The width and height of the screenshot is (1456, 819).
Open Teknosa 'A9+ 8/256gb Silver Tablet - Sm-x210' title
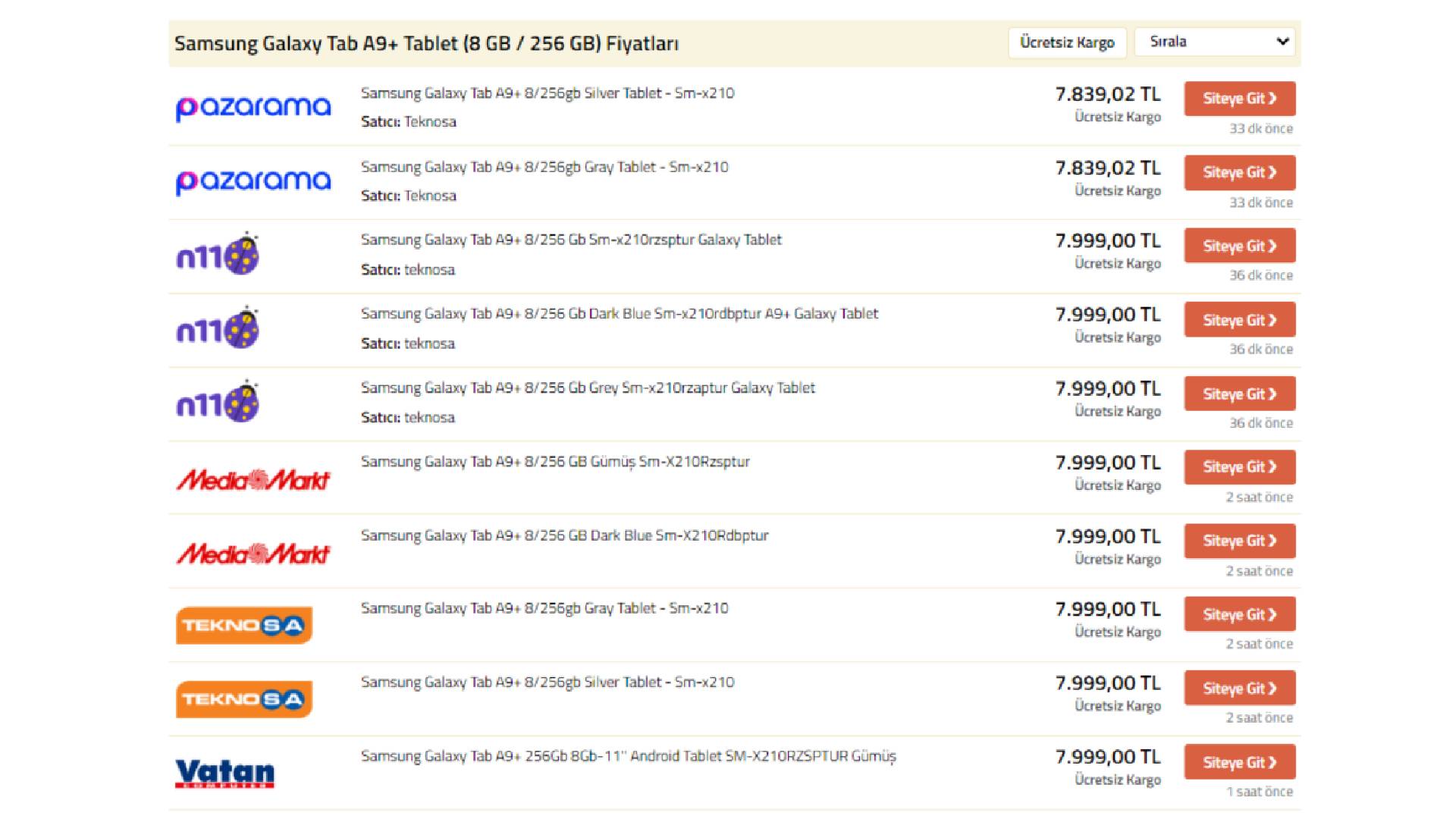(x=548, y=682)
